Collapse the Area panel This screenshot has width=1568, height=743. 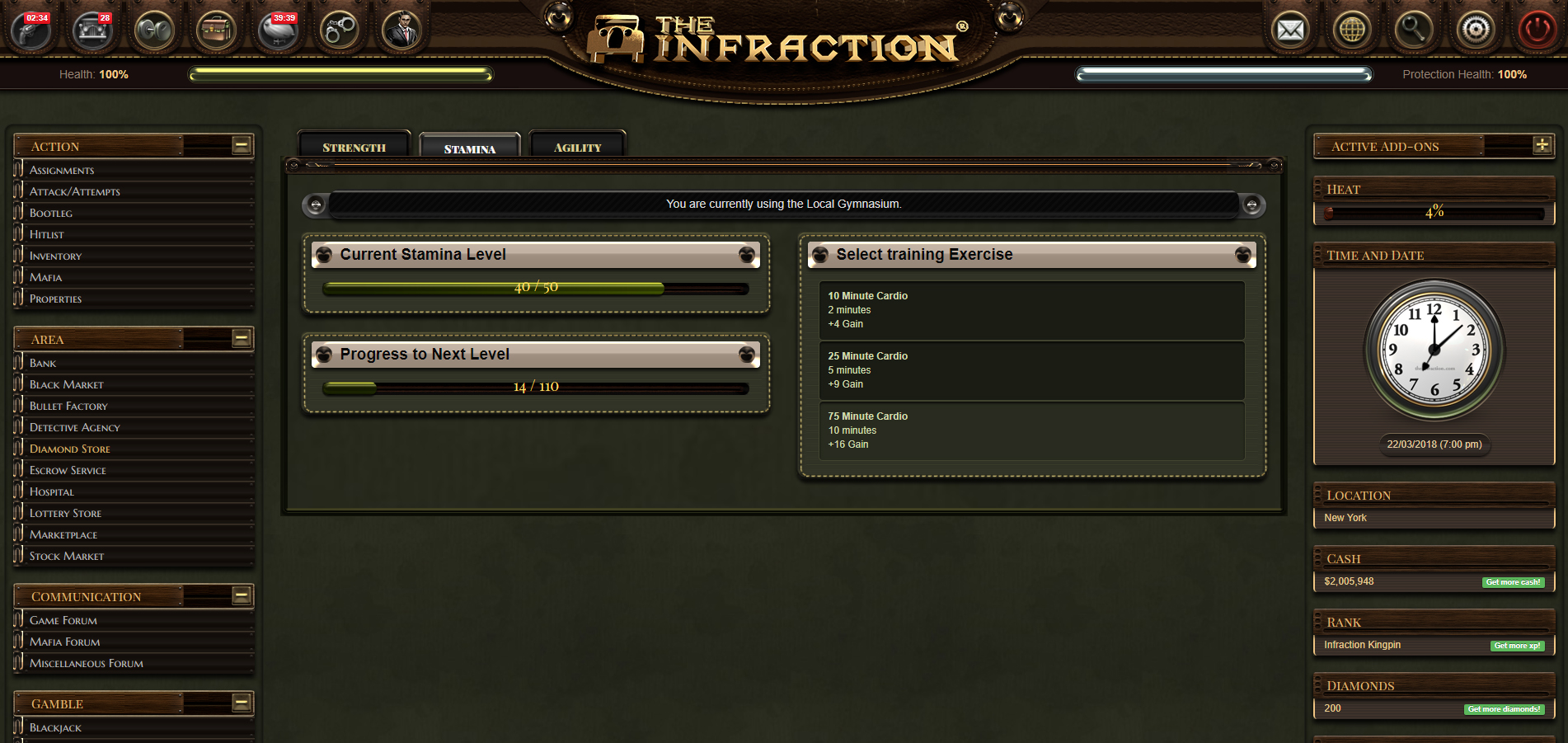[242, 338]
